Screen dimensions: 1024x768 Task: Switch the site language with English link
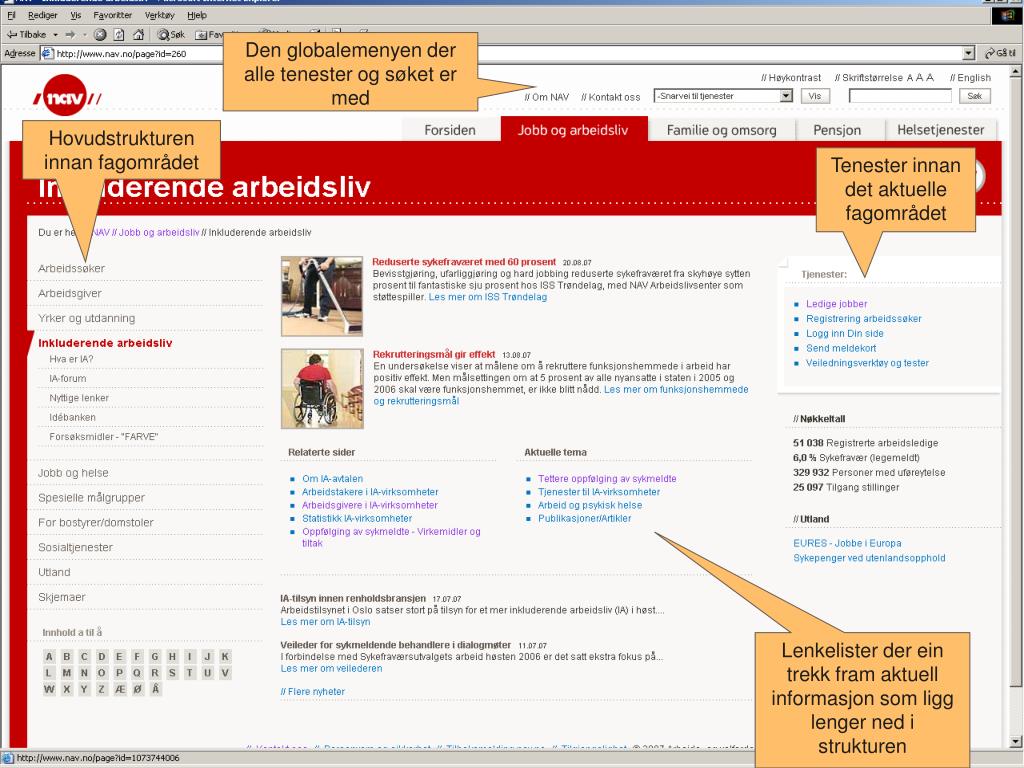click(x=970, y=78)
